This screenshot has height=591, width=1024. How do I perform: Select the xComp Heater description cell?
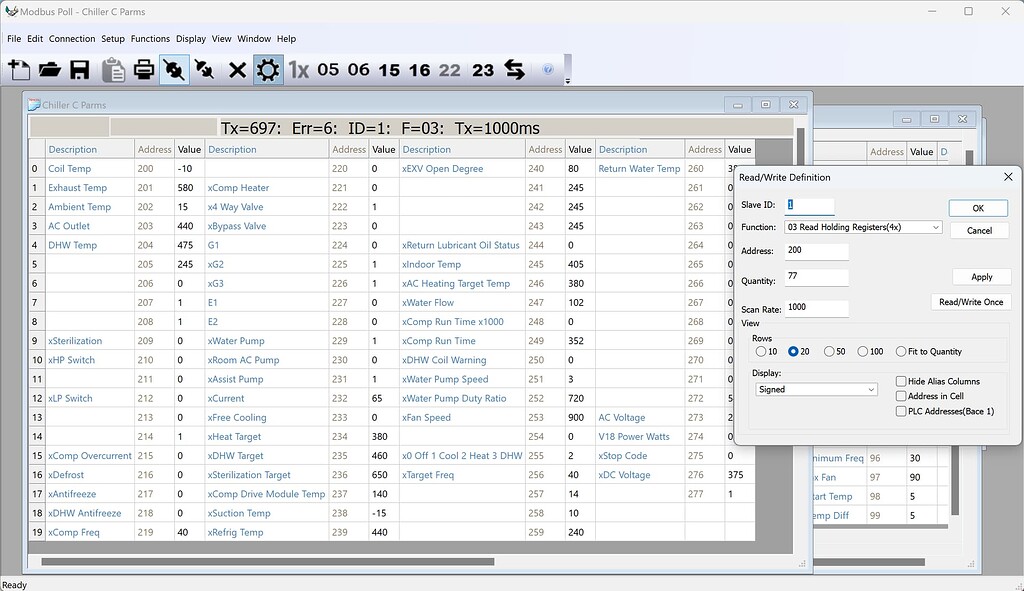266,187
